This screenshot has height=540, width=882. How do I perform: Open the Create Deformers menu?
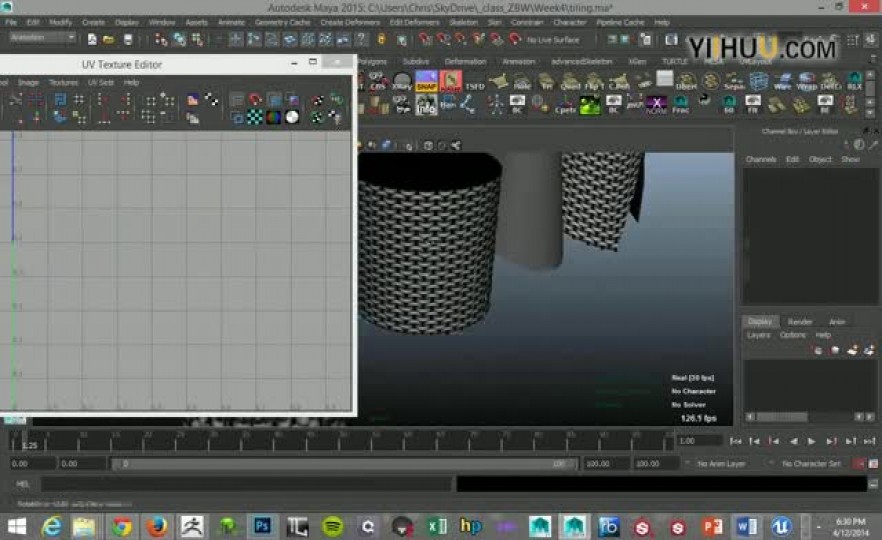pos(350,22)
